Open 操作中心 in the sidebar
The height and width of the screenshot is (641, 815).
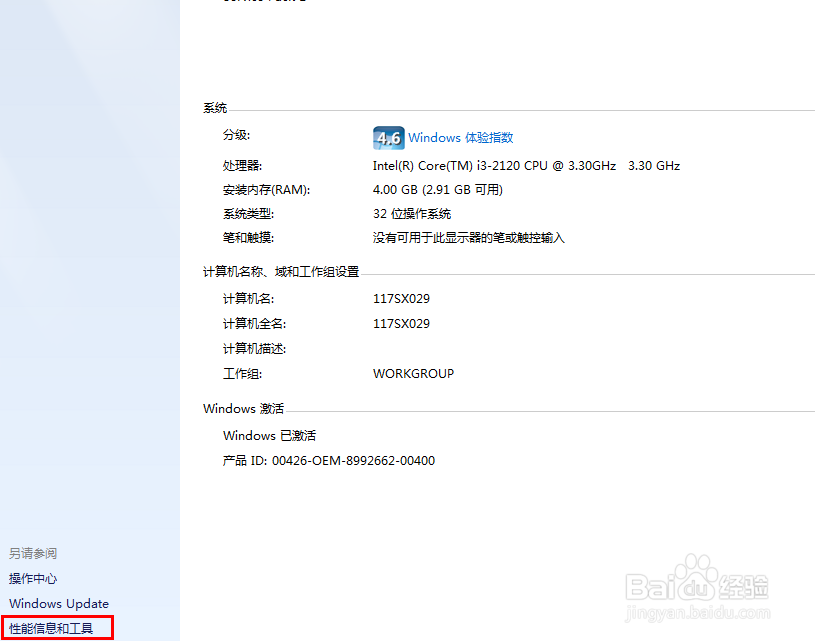pos(33,579)
